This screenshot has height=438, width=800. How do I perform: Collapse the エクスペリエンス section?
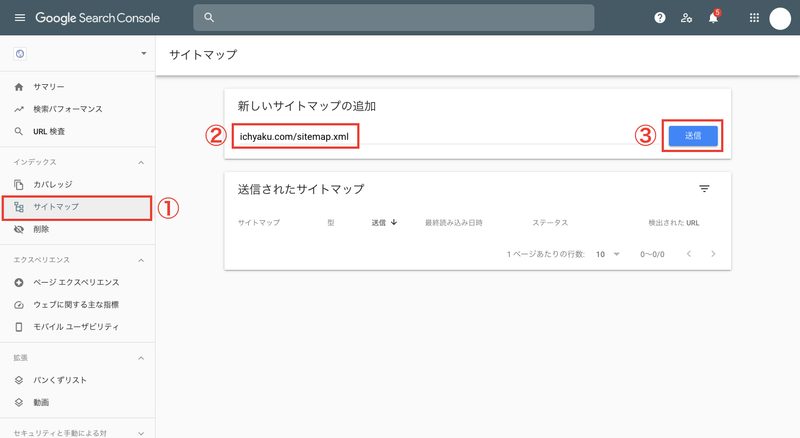tap(141, 260)
